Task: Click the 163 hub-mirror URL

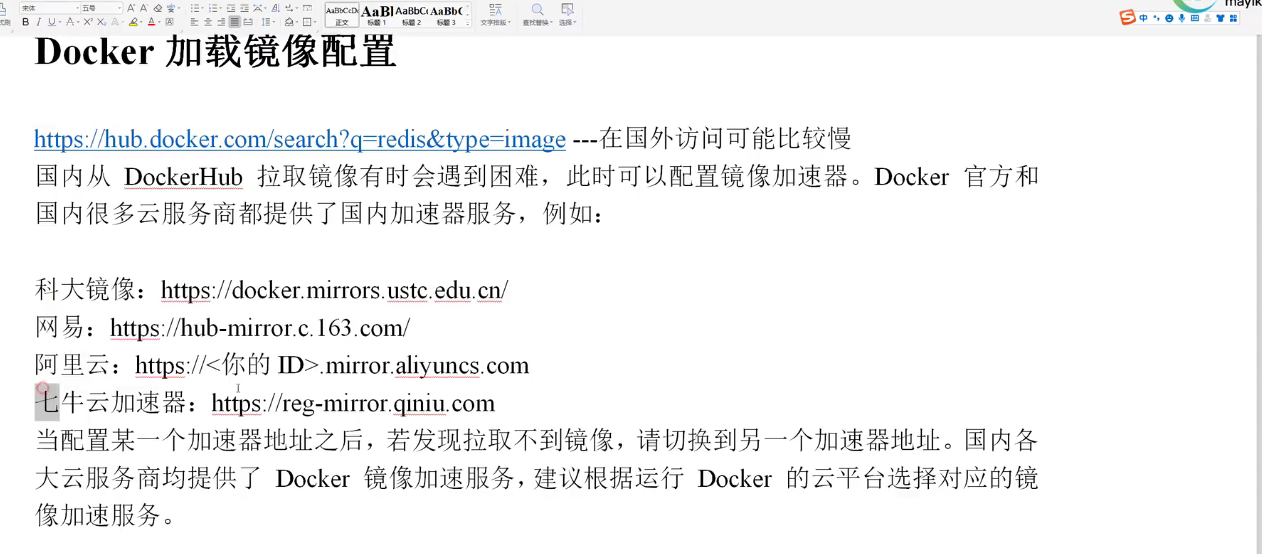Action: [x=260, y=328]
